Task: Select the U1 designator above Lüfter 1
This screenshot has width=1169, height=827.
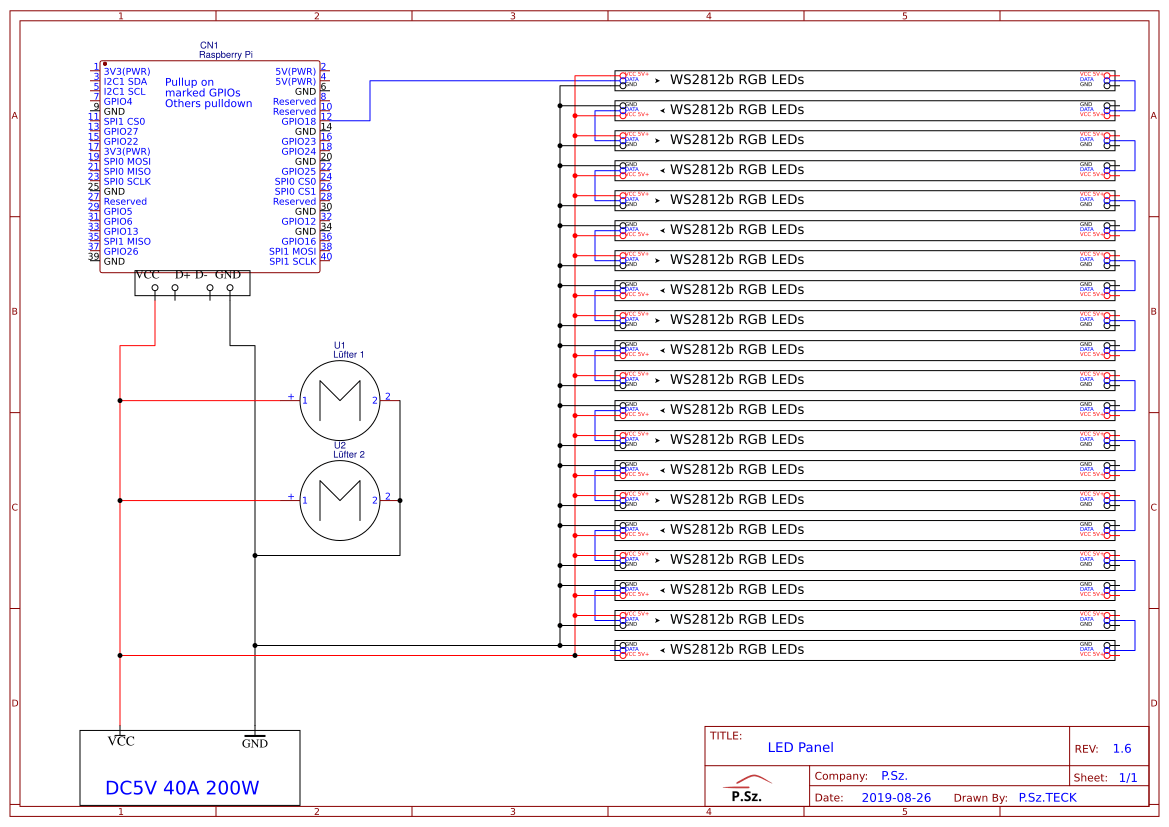Action: coord(339,345)
